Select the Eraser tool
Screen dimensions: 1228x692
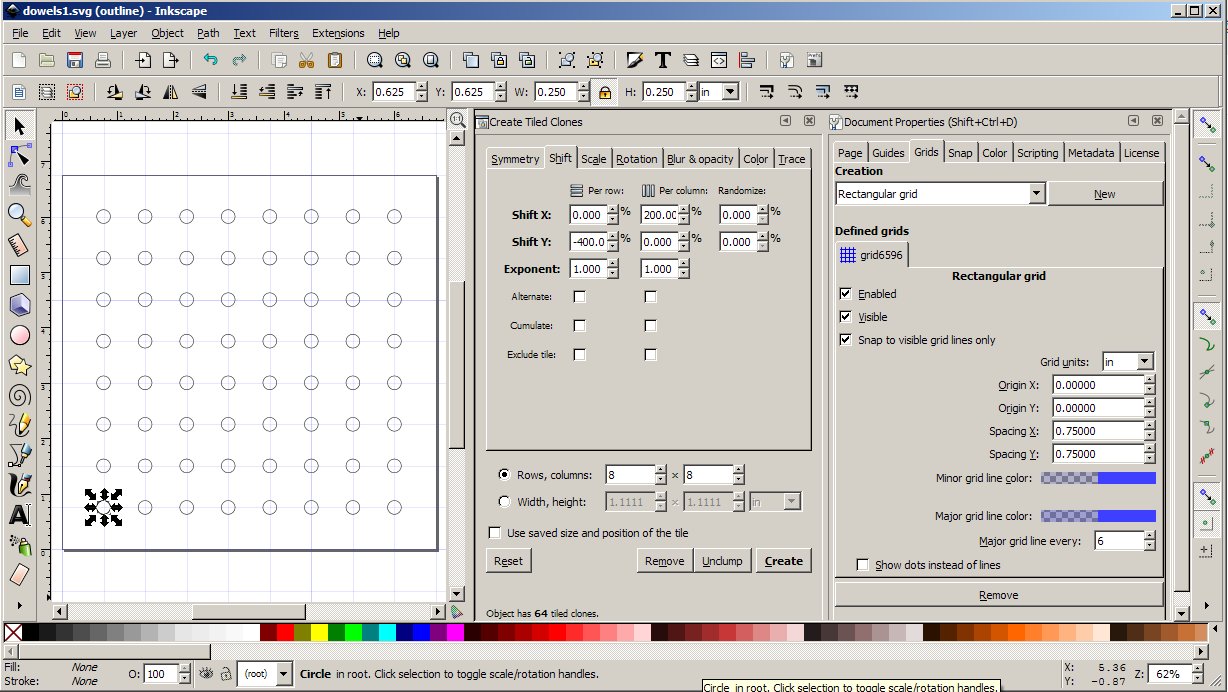click(x=19, y=575)
